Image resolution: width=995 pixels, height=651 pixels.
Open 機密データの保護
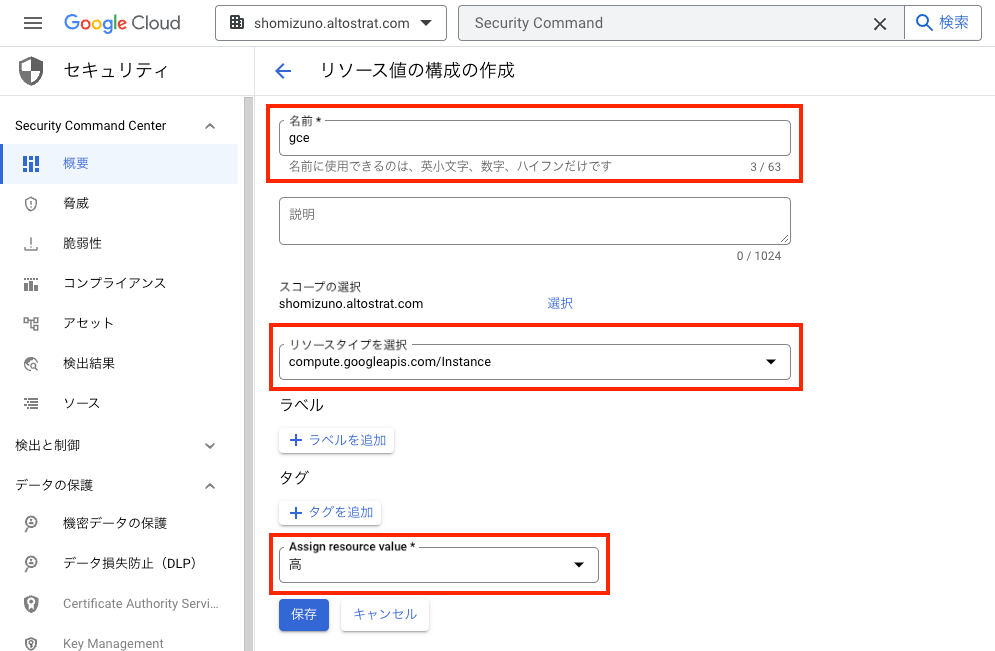pyautogui.click(x=119, y=523)
